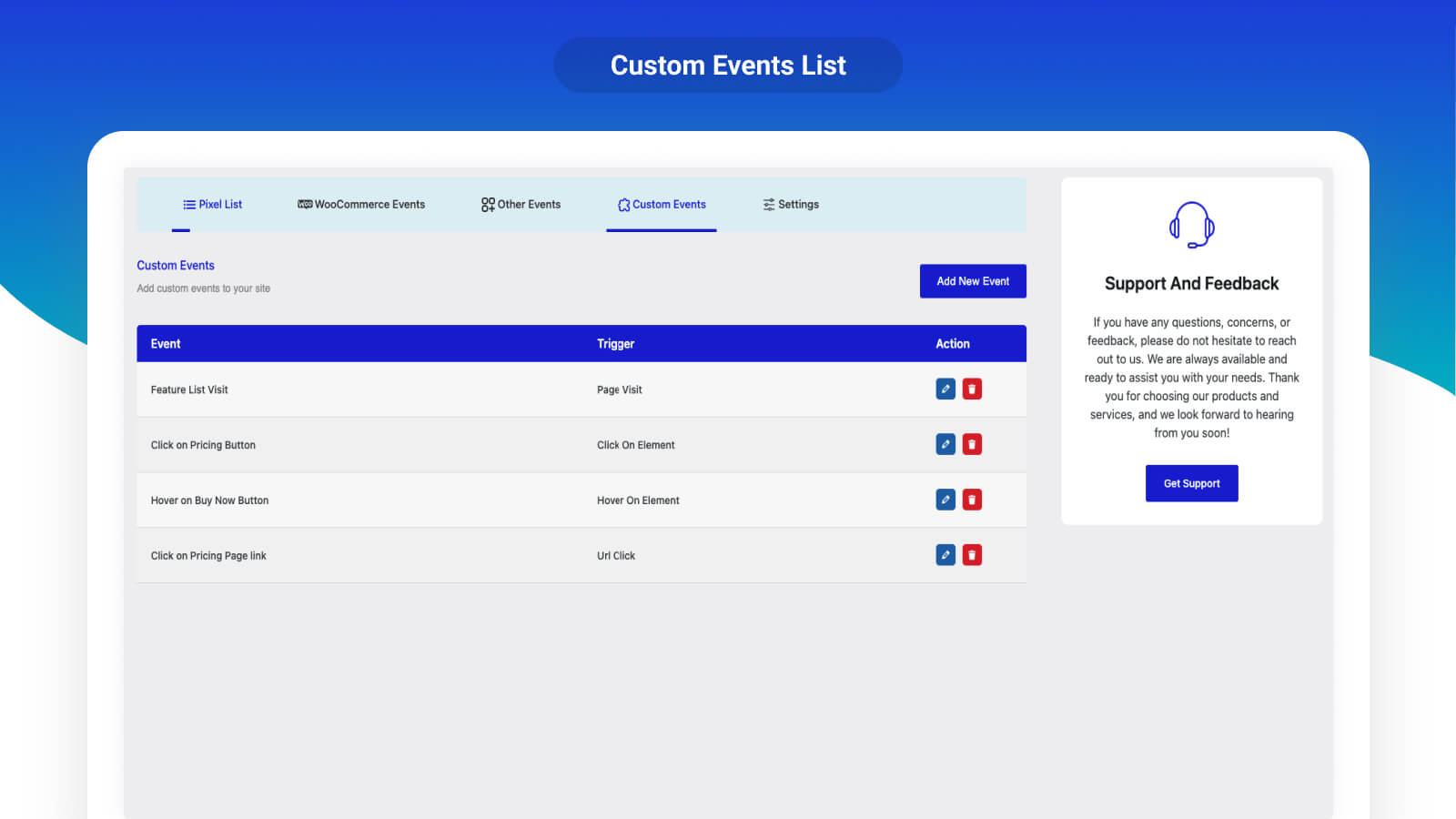
Task: Delete the Hover on Buy Now Button event
Action: 972,500
